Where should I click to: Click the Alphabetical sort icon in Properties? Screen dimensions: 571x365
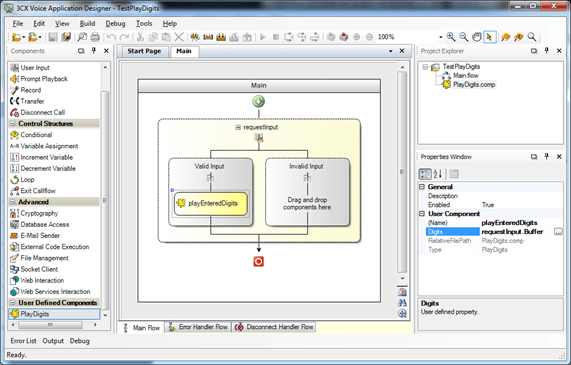click(437, 174)
